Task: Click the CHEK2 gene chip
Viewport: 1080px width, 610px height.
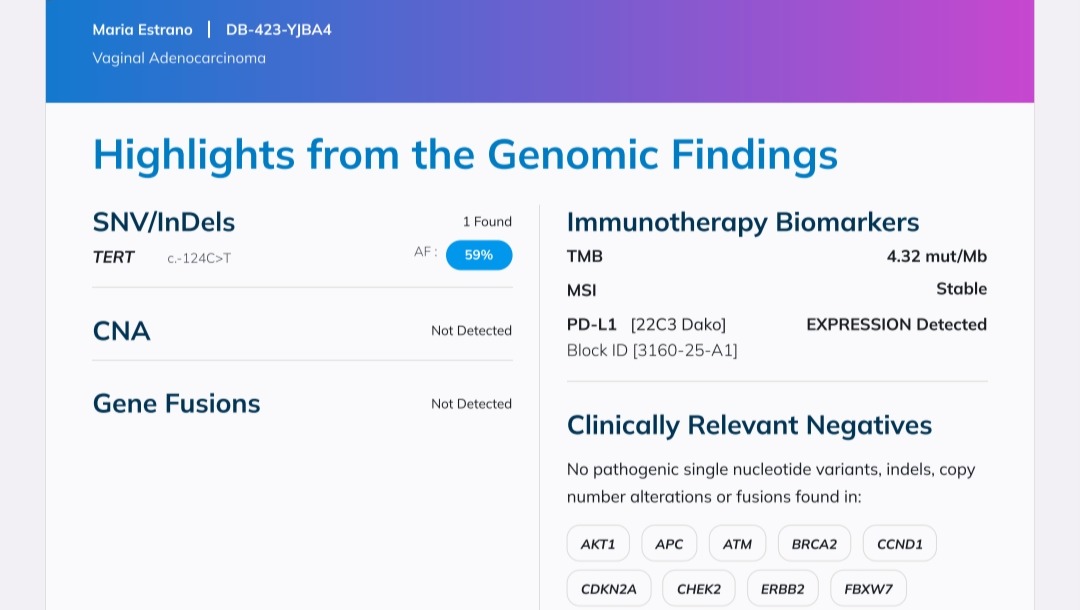Action: (x=698, y=589)
